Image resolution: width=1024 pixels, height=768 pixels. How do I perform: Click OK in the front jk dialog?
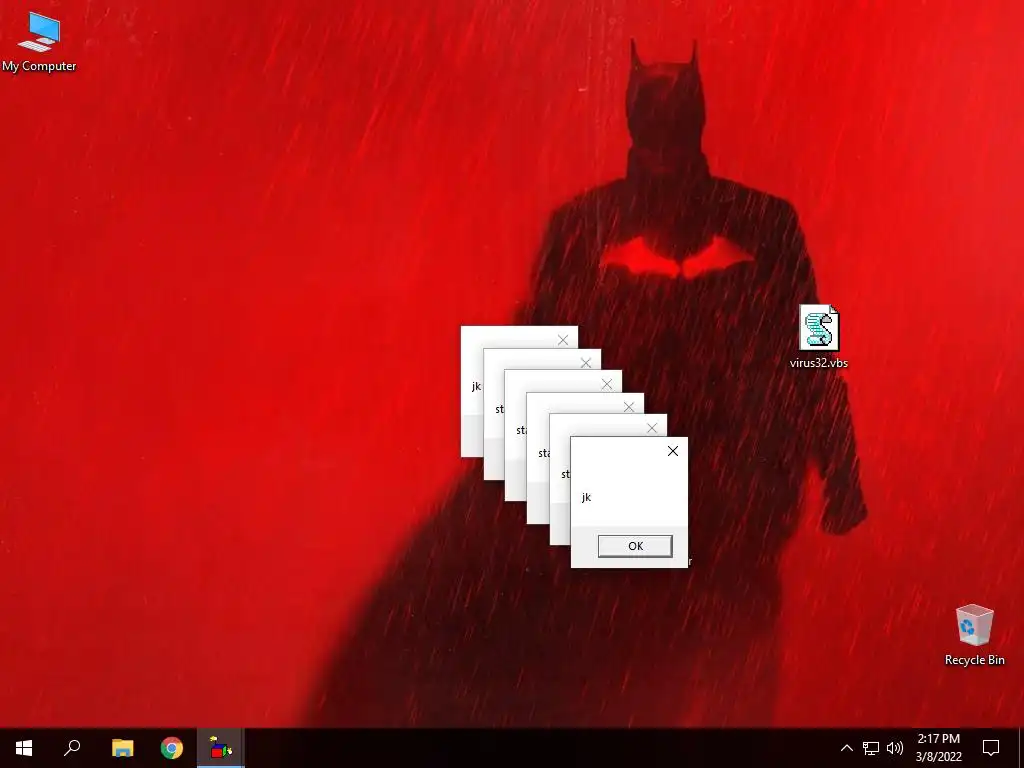[x=635, y=546]
